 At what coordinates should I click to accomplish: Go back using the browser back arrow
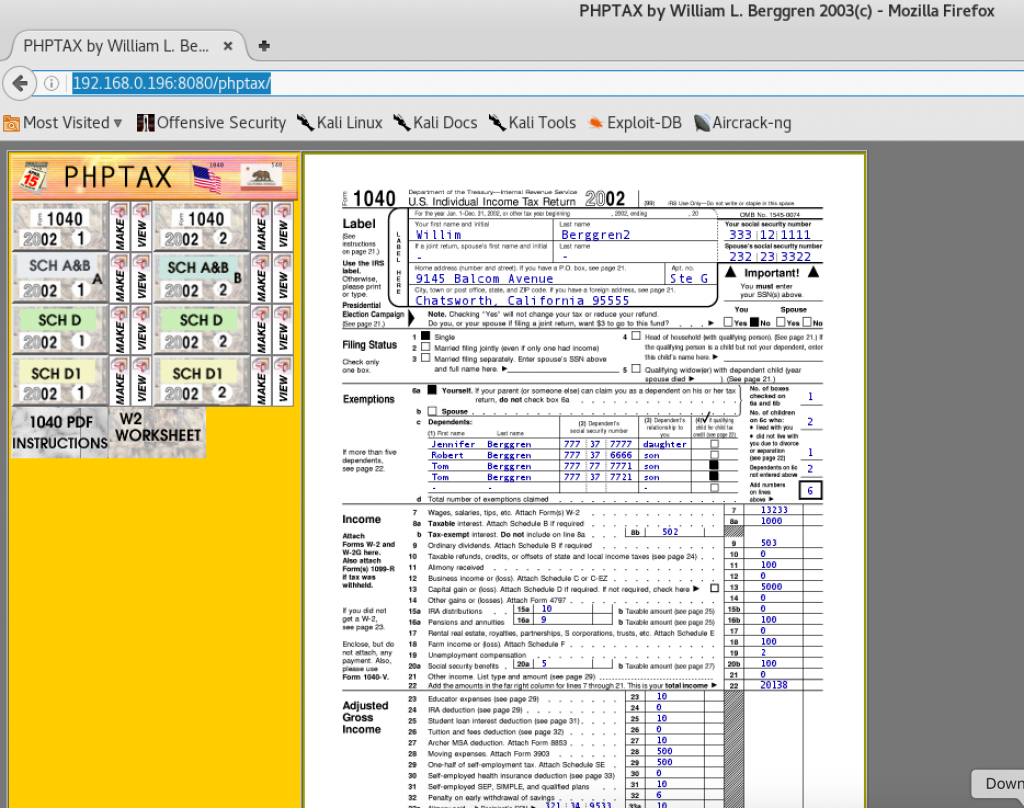click(x=20, y=84)
